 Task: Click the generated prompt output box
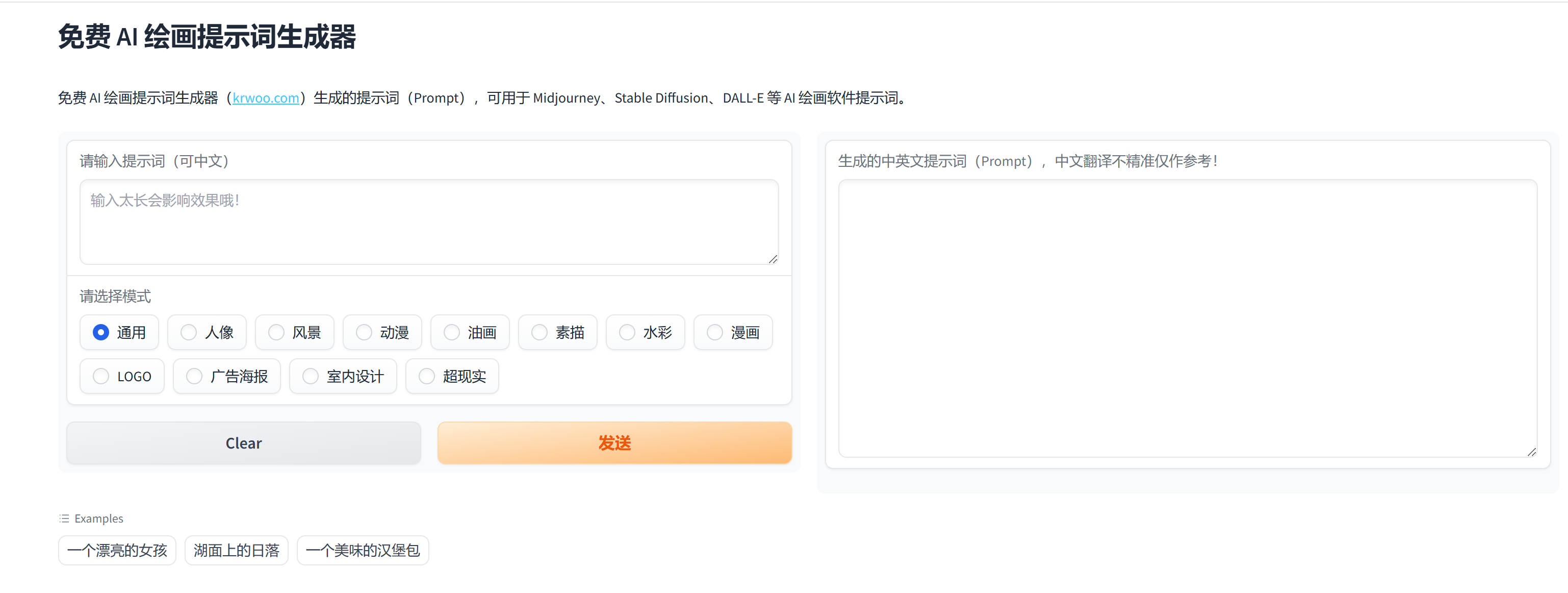coord(1187,317)
